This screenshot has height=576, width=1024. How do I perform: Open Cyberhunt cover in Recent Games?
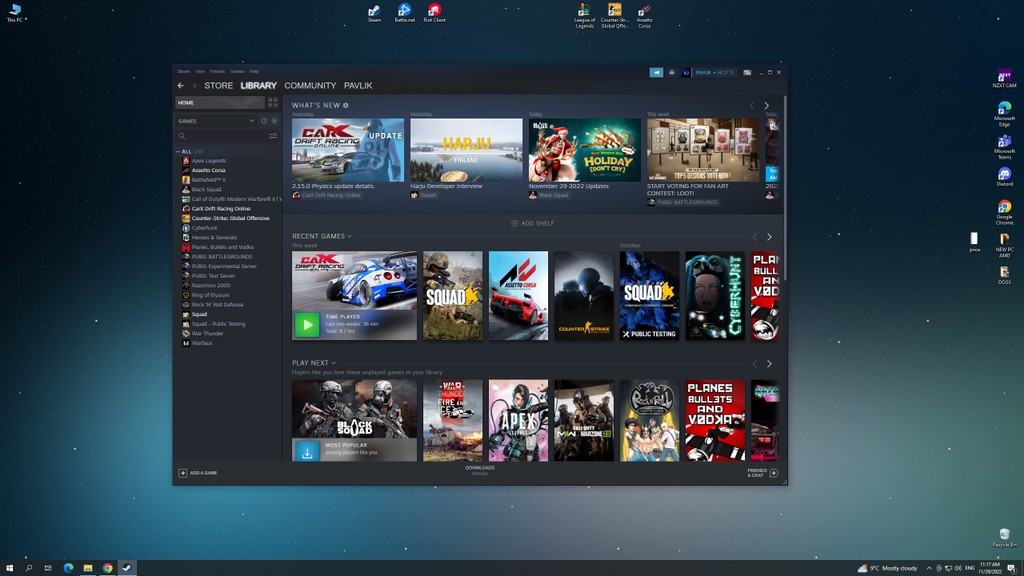tap(715, 295)
